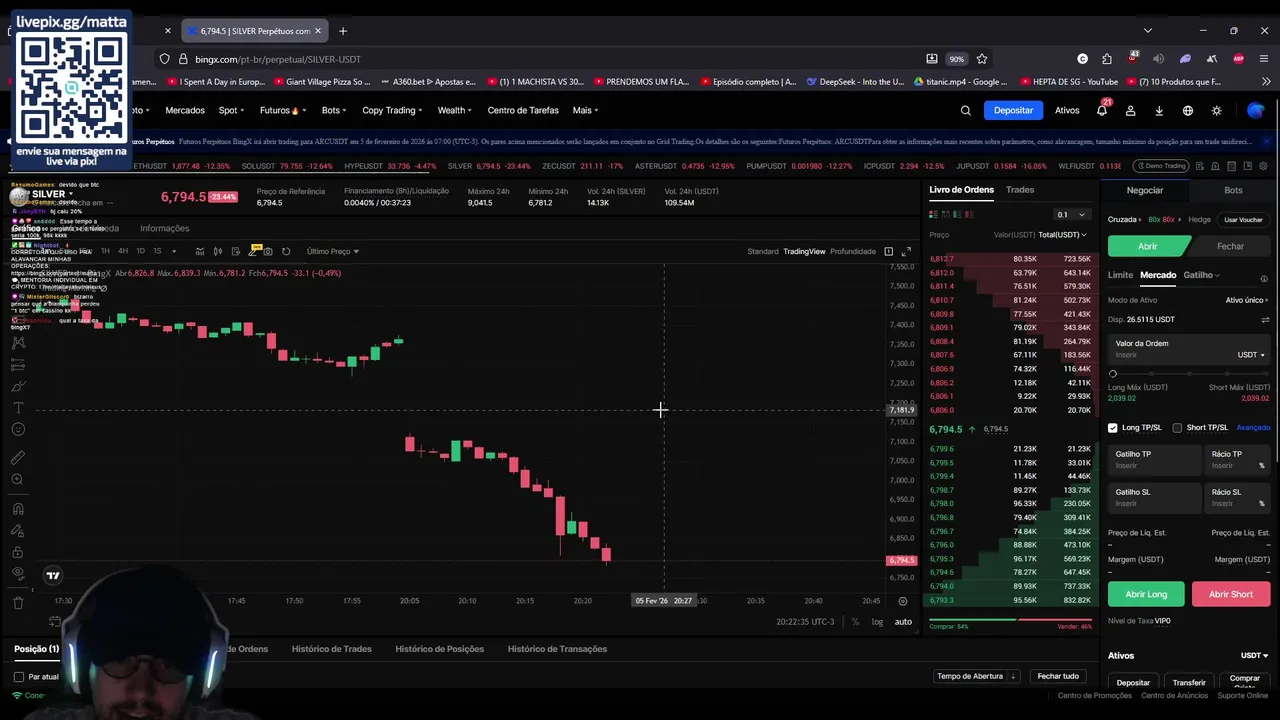The width and height of the screenshot is (1280, 720).
Task: Toggle the percent scale option on chart
Action: (855, 622)
